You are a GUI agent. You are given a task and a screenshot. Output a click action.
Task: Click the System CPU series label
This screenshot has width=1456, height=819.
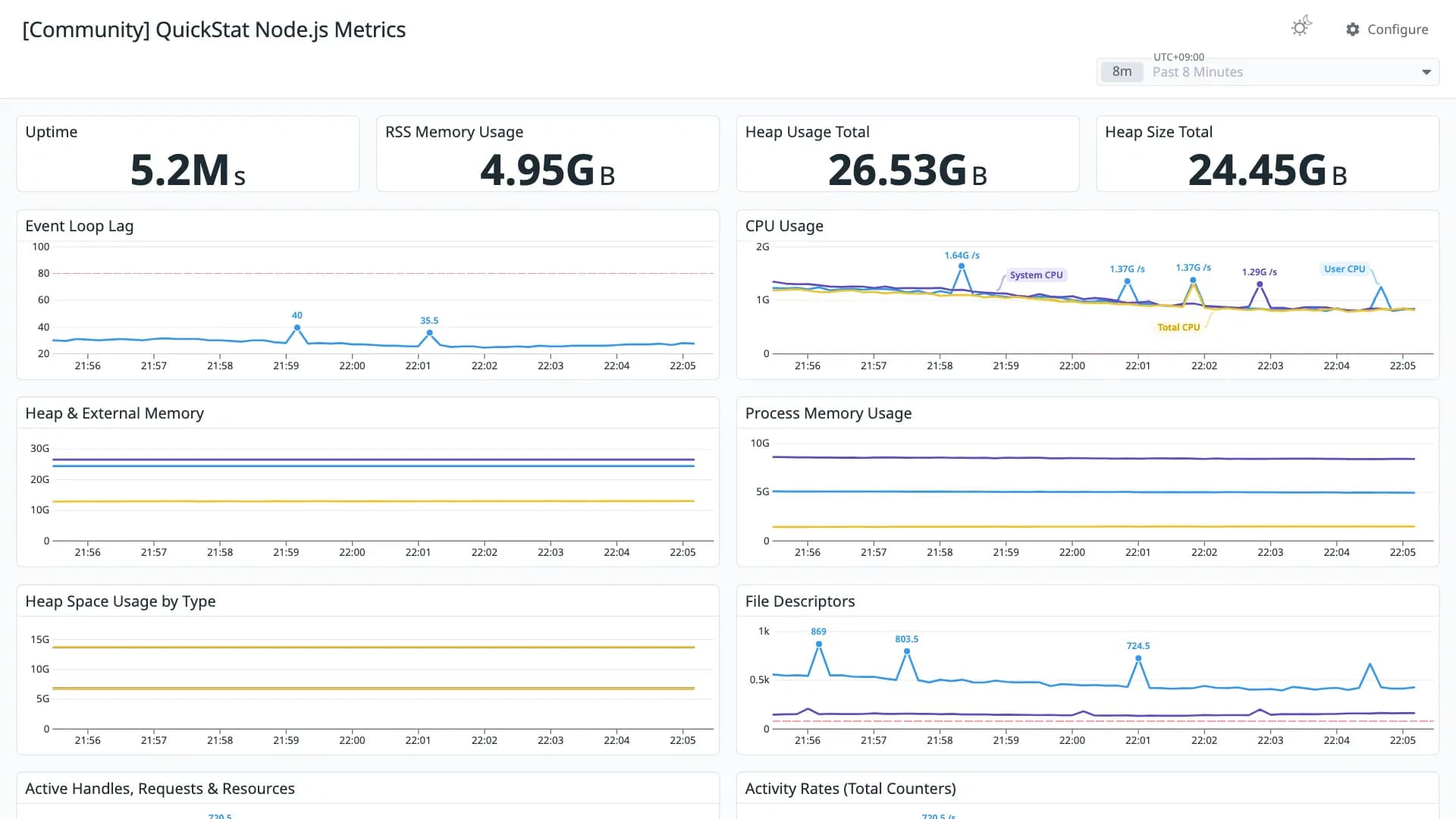click(x=1036, y=275)
